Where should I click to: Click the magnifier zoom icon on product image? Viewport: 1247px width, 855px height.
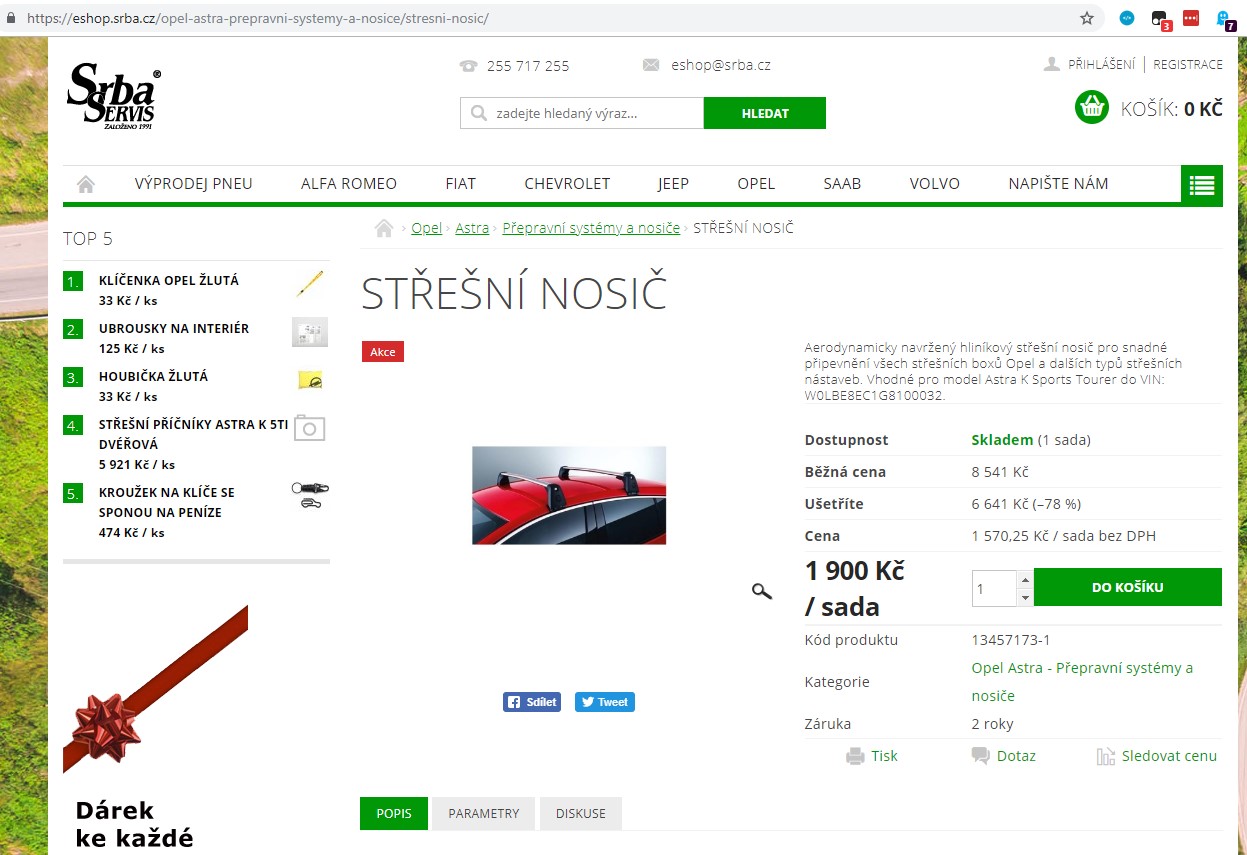point(762,591)
